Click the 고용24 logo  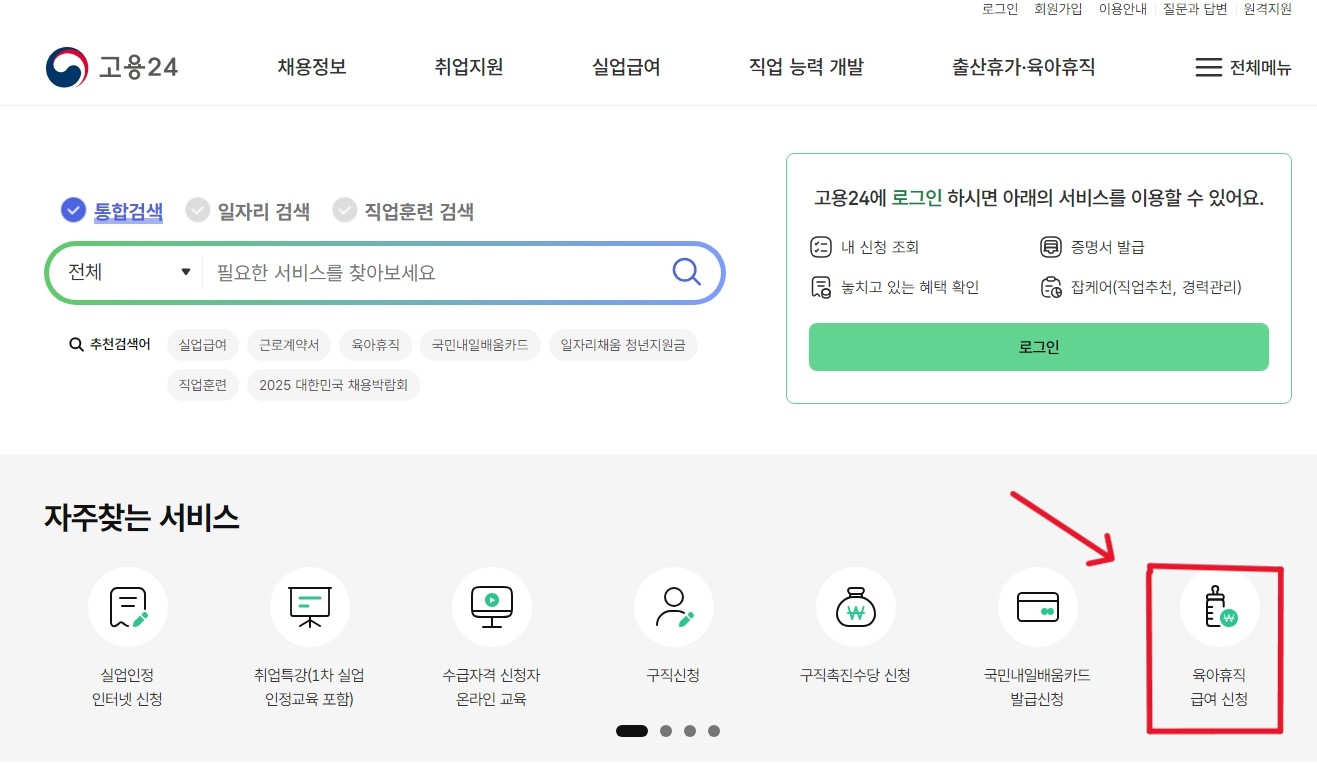(x=110, y=67)
